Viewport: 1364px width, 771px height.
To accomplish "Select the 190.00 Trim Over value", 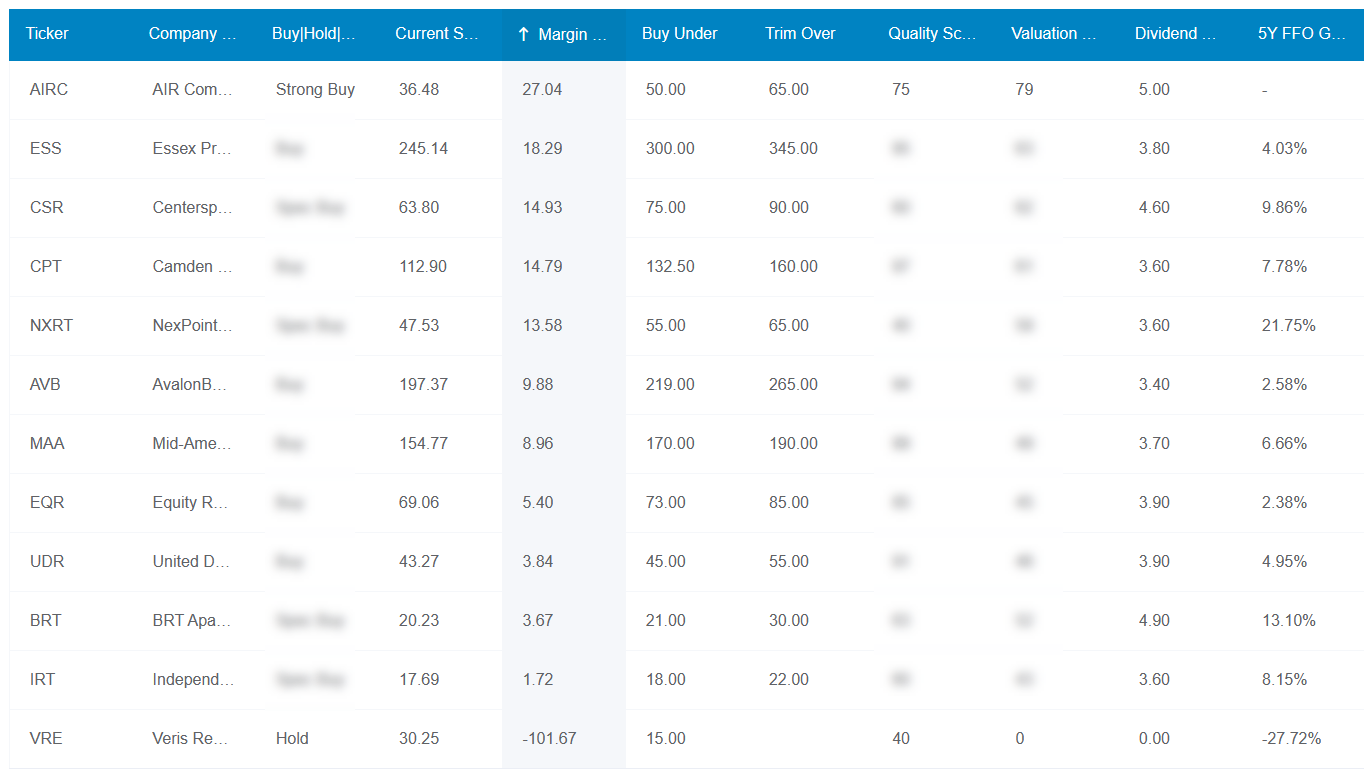I will pos(793,444).
